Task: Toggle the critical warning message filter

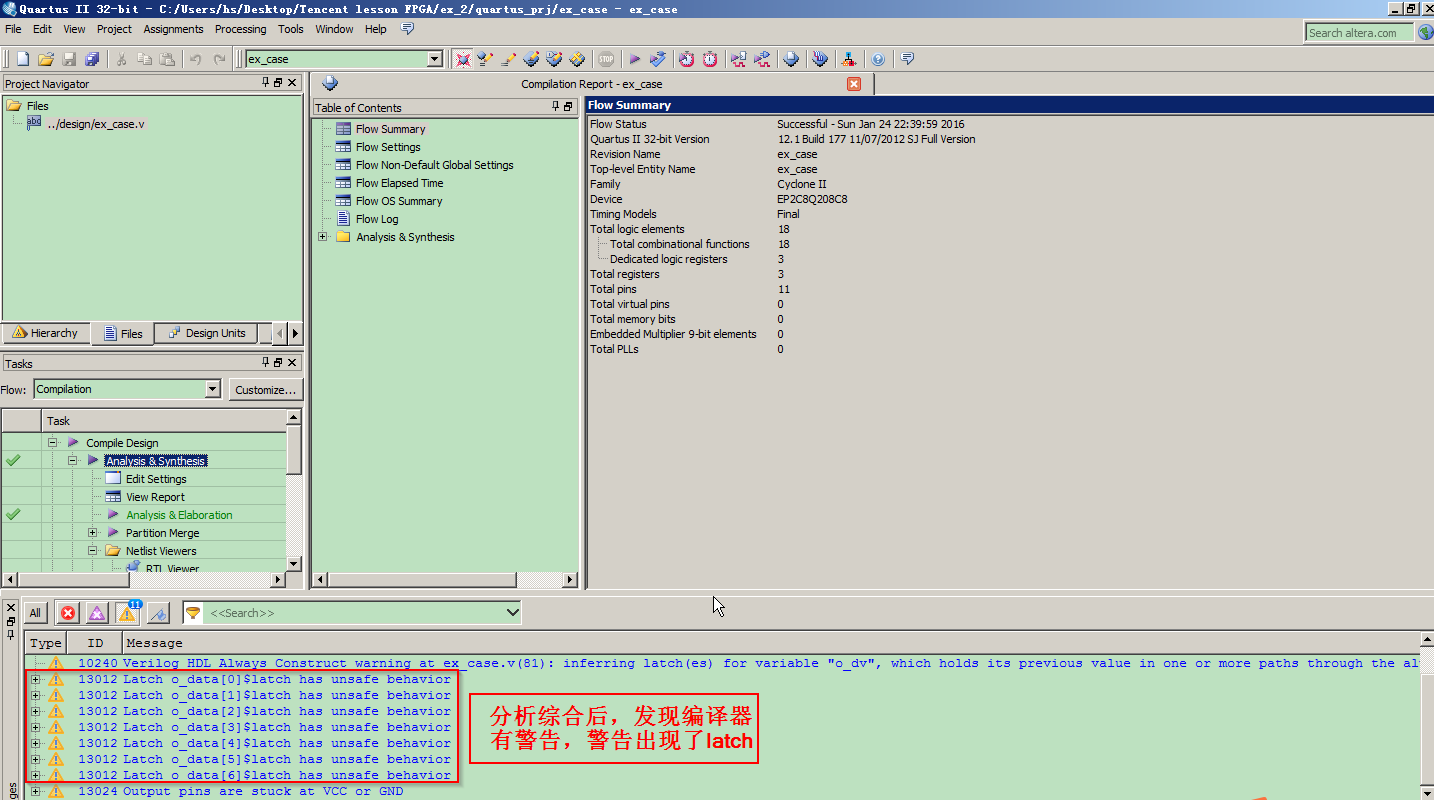Action: pos(97,613)
